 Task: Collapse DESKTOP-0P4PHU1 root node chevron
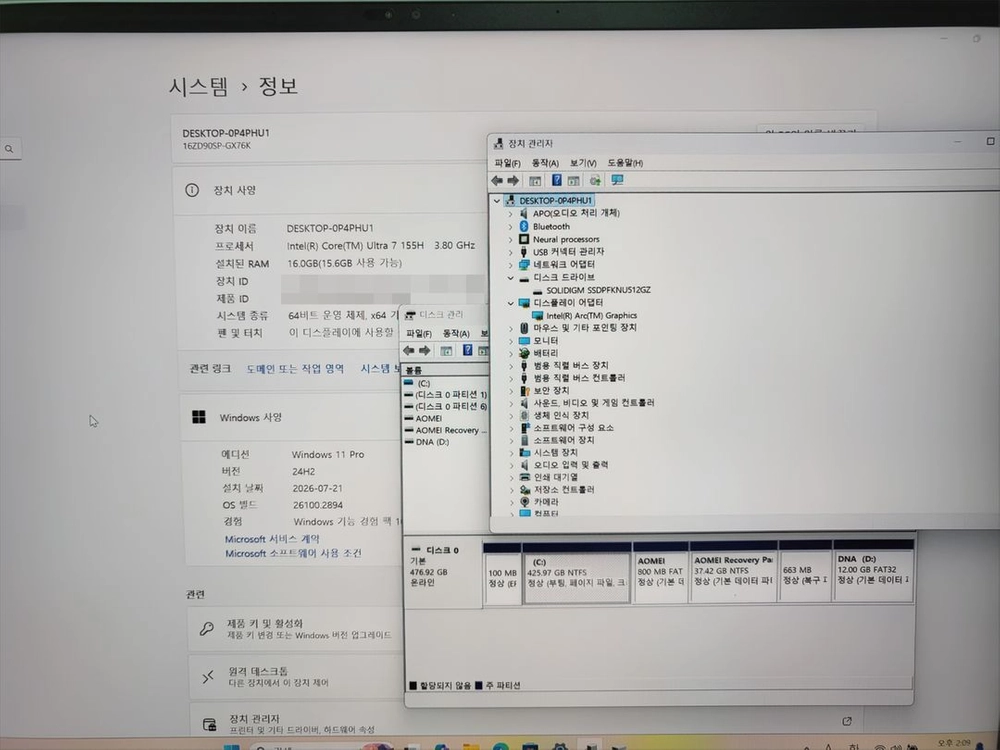pos(497,201)
